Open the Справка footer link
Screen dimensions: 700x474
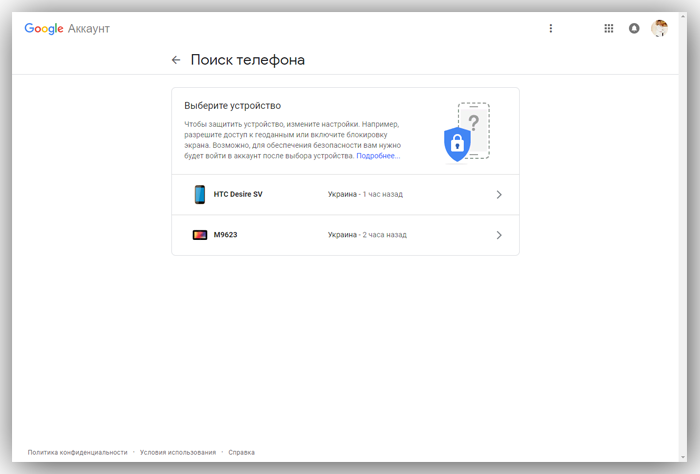[242, 452]
